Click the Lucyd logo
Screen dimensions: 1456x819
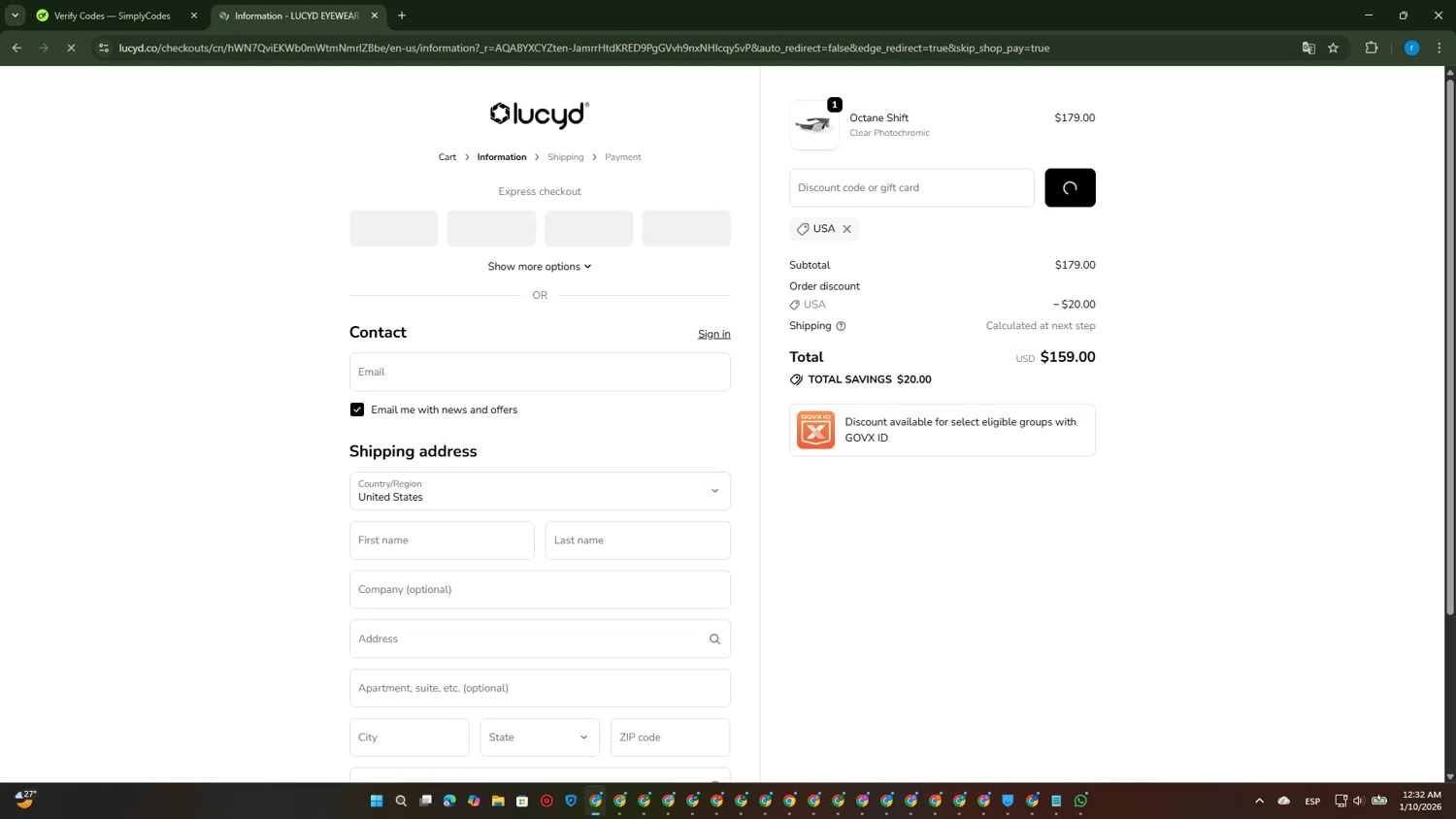pos(540,115)
